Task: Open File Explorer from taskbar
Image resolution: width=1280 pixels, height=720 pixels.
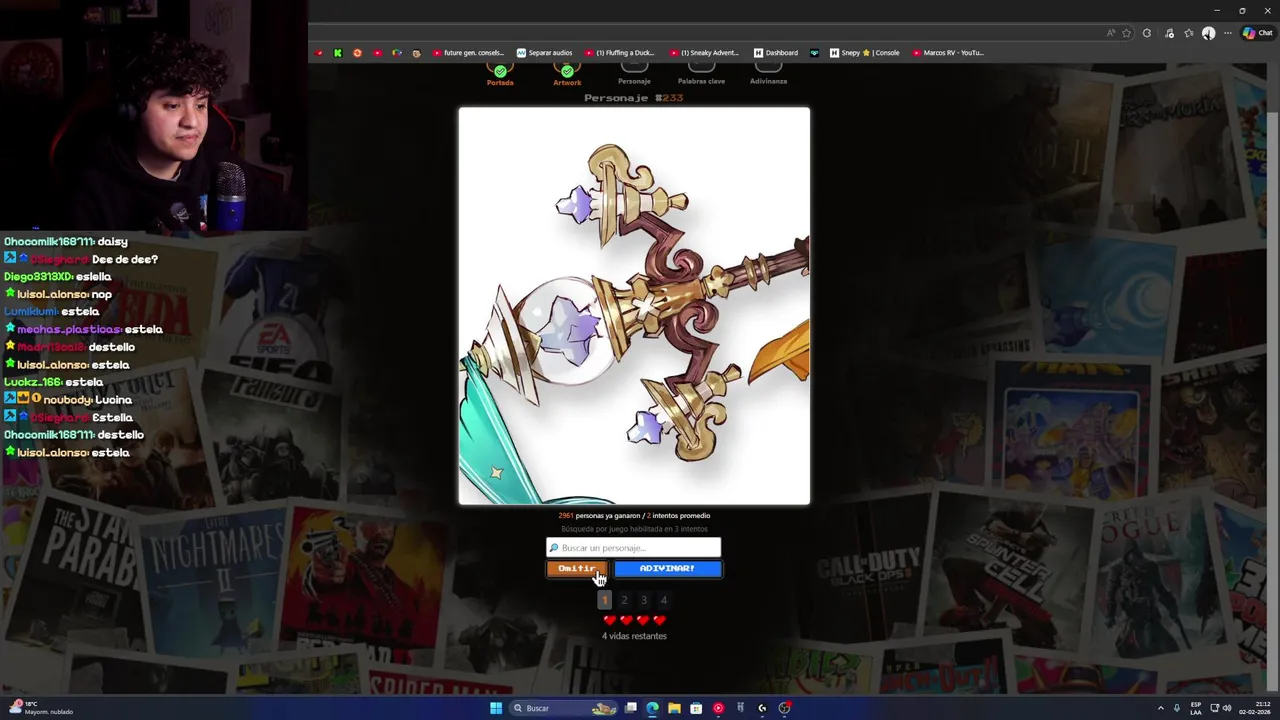Action: pos(674,708)
